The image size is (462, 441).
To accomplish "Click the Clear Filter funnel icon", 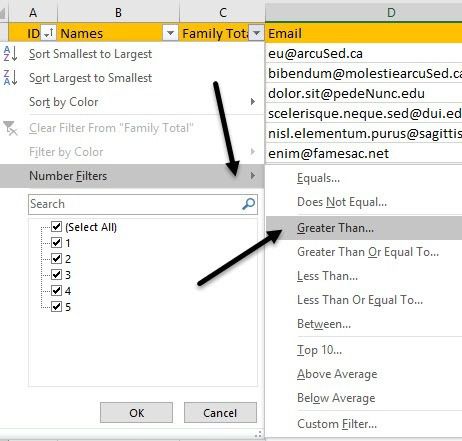I will 10,128.
